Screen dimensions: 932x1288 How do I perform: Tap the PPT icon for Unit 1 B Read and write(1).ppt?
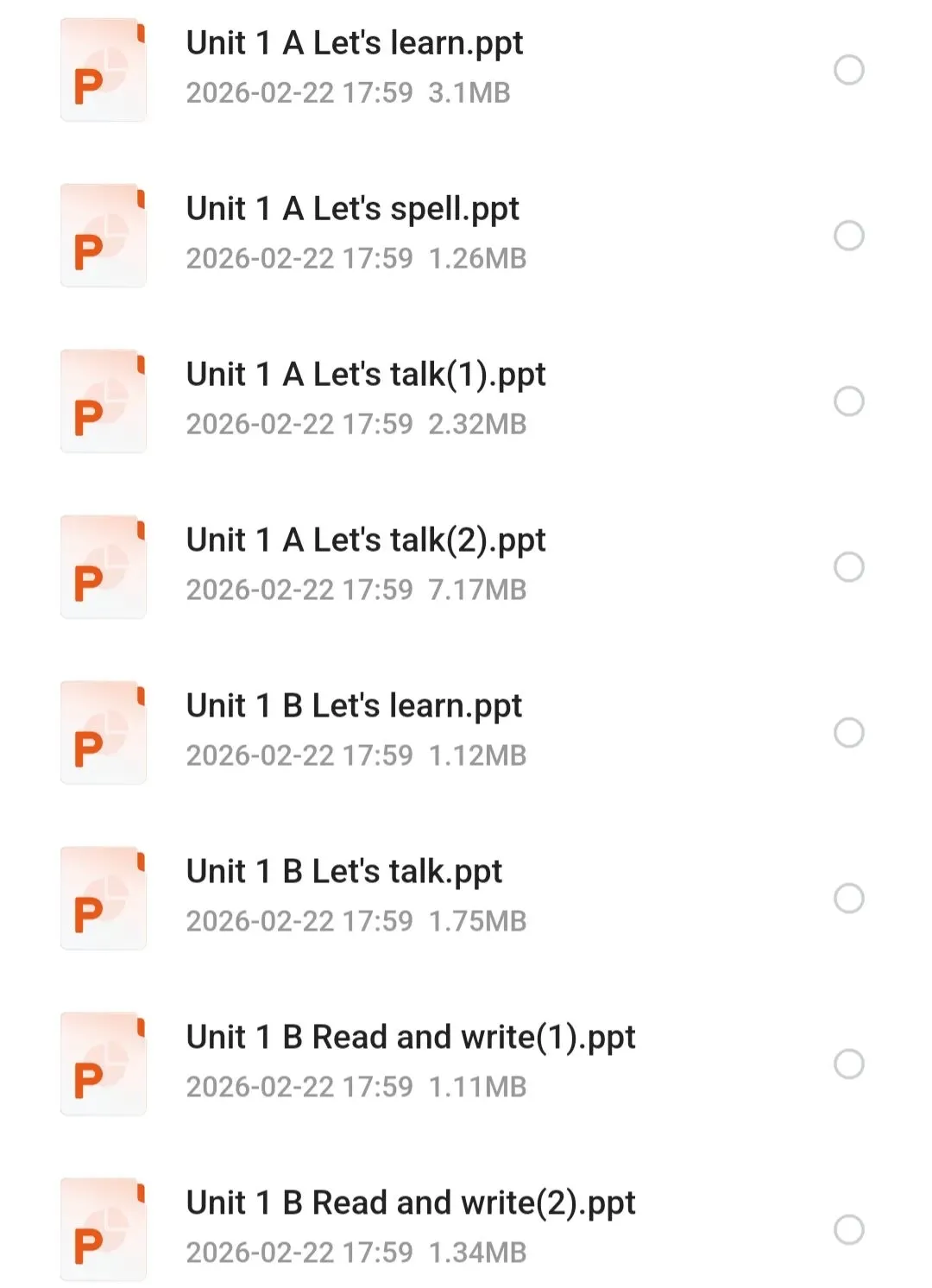point(104,1064)
